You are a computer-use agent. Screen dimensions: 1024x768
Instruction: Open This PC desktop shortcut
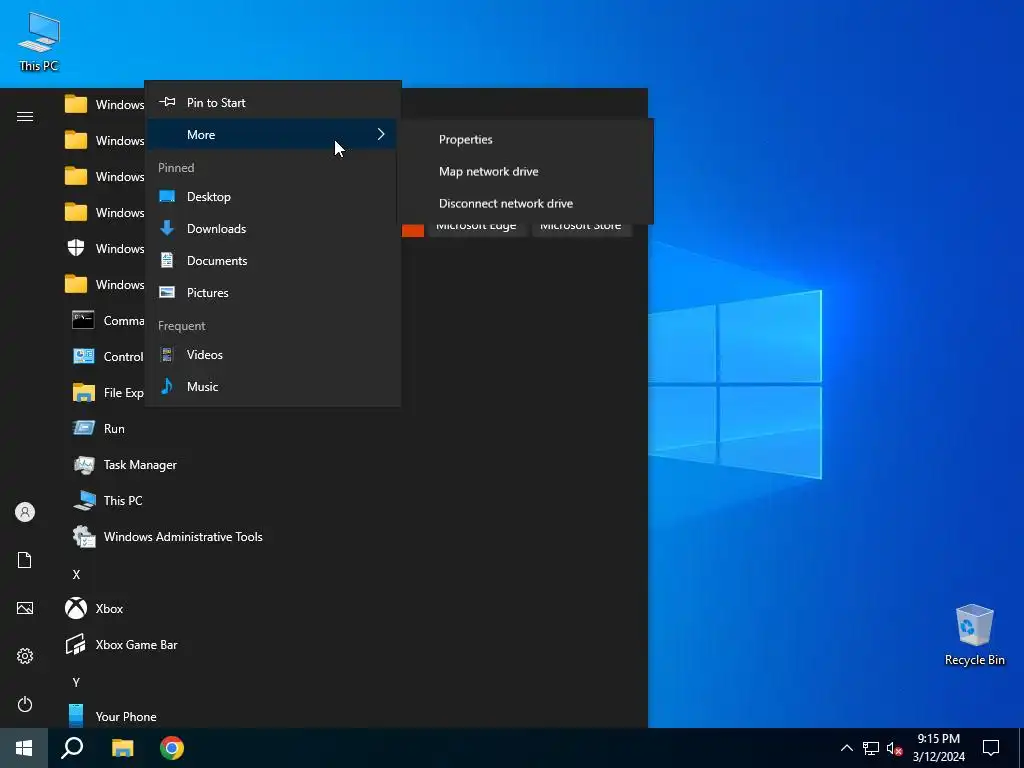coord(39,41)
